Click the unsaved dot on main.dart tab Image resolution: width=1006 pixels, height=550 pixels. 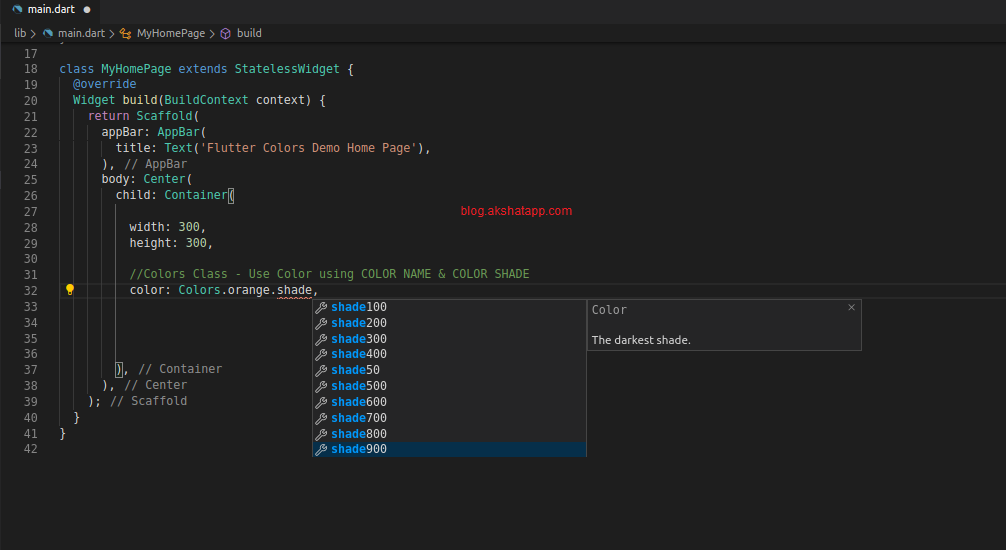tap(87, 9)
